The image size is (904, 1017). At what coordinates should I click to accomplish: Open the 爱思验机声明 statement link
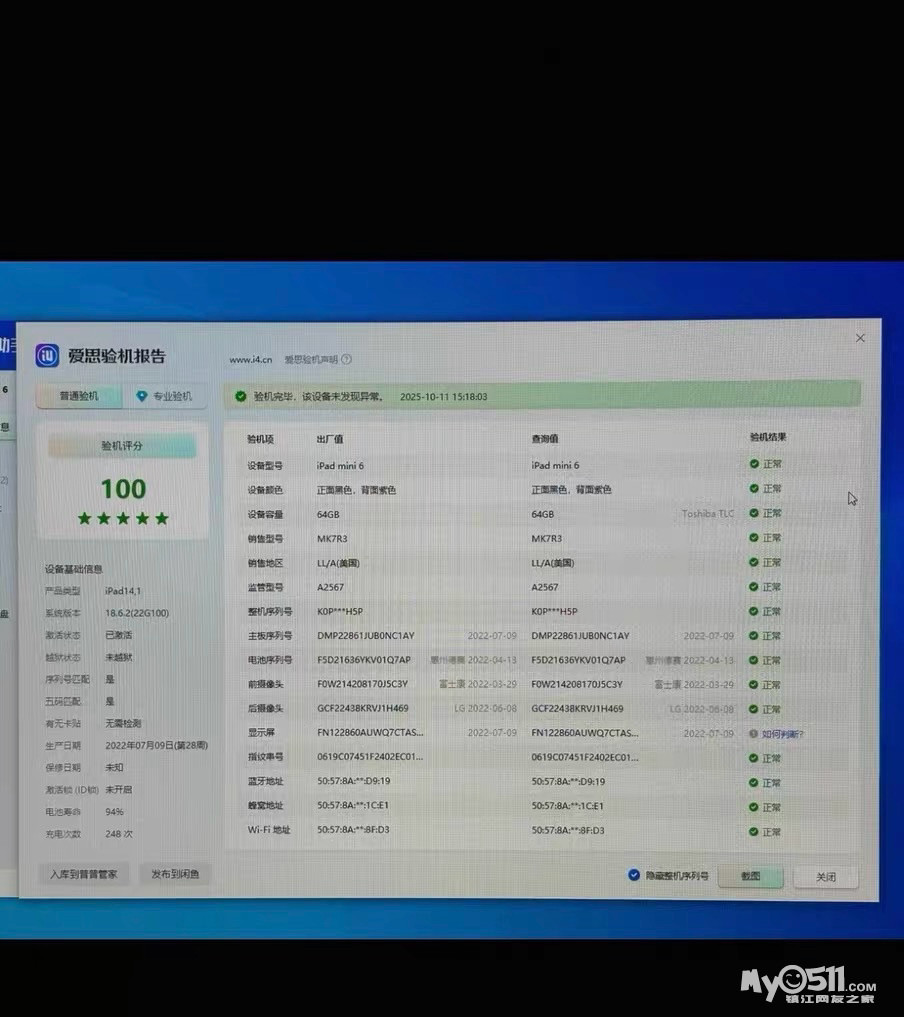click(x=311, y=359)
